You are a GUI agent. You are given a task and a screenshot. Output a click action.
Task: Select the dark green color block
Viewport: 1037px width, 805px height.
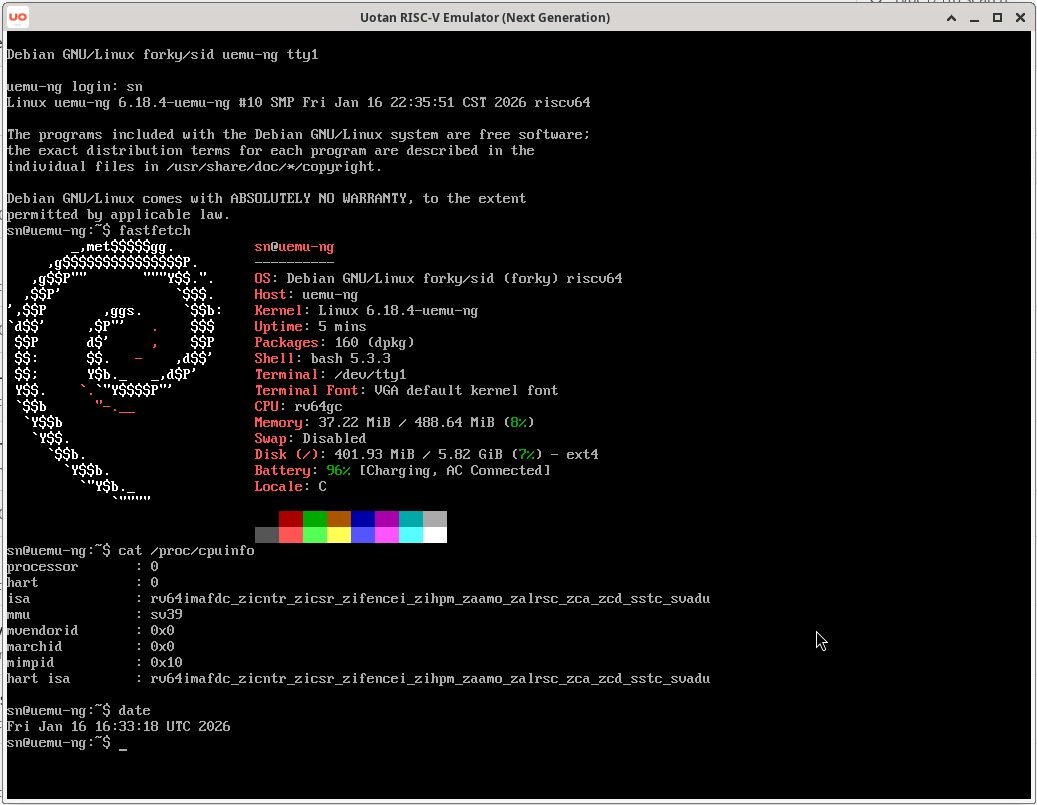tap(315, 519)
